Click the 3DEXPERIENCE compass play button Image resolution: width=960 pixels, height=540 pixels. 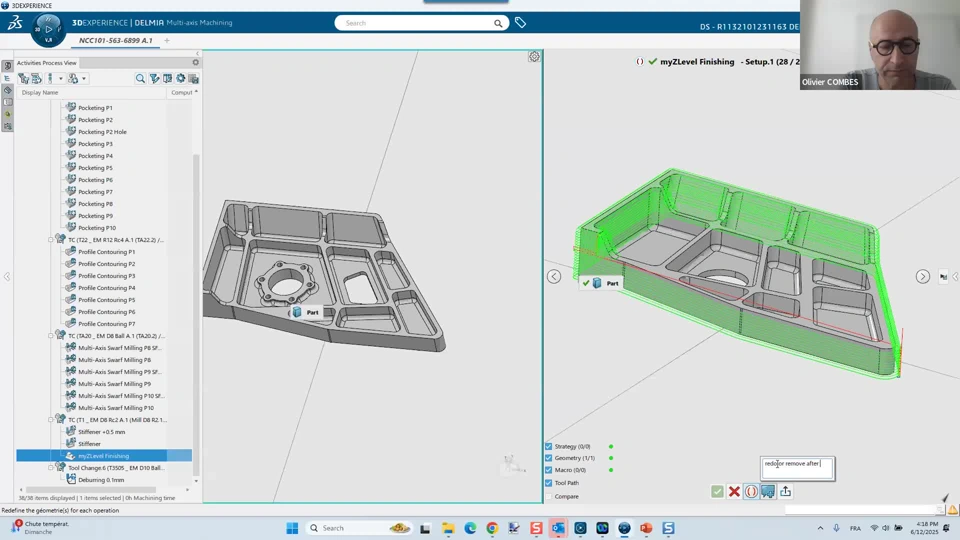click(48, 29)
